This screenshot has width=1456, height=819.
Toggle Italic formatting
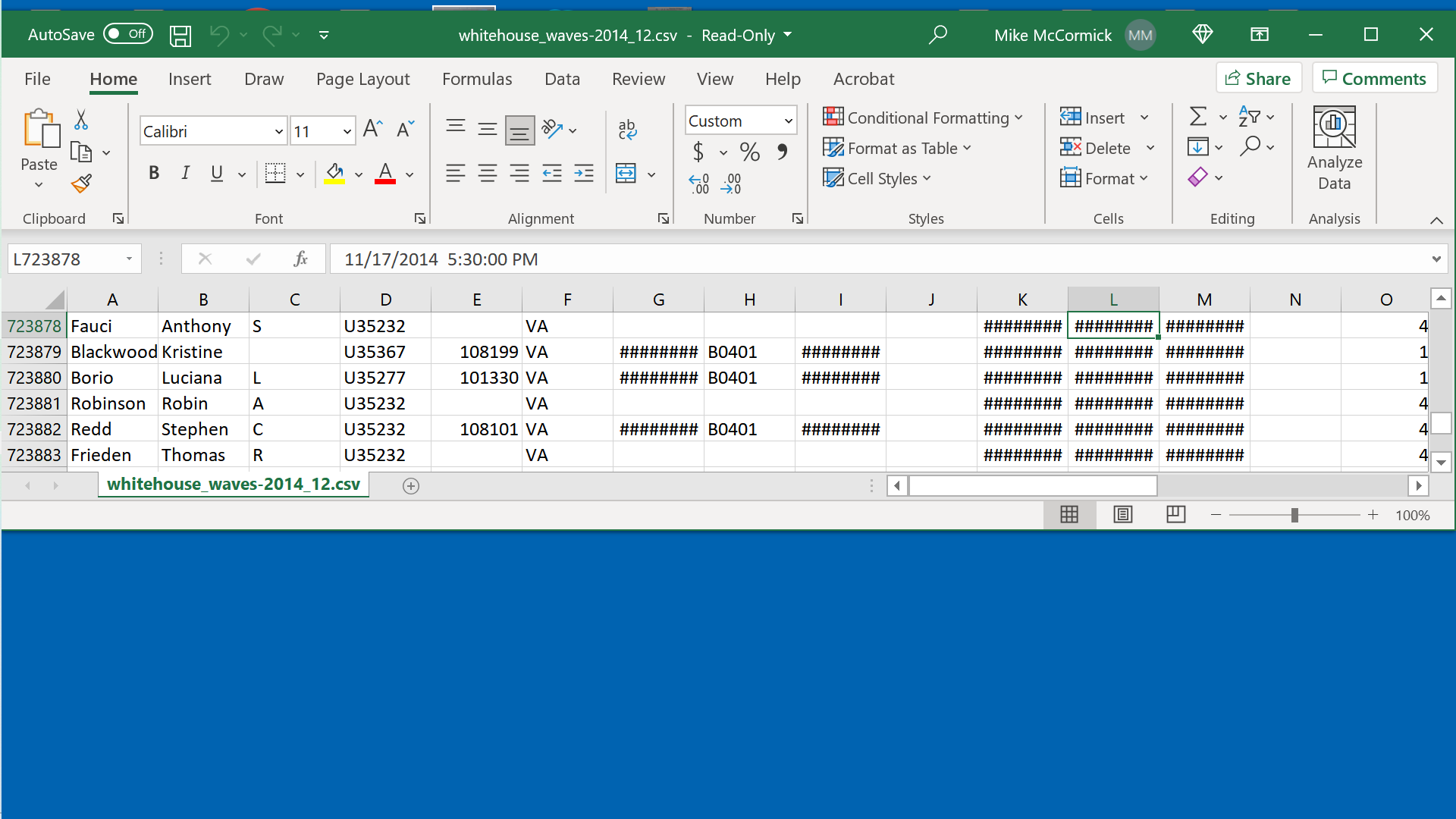pos(185,174)
